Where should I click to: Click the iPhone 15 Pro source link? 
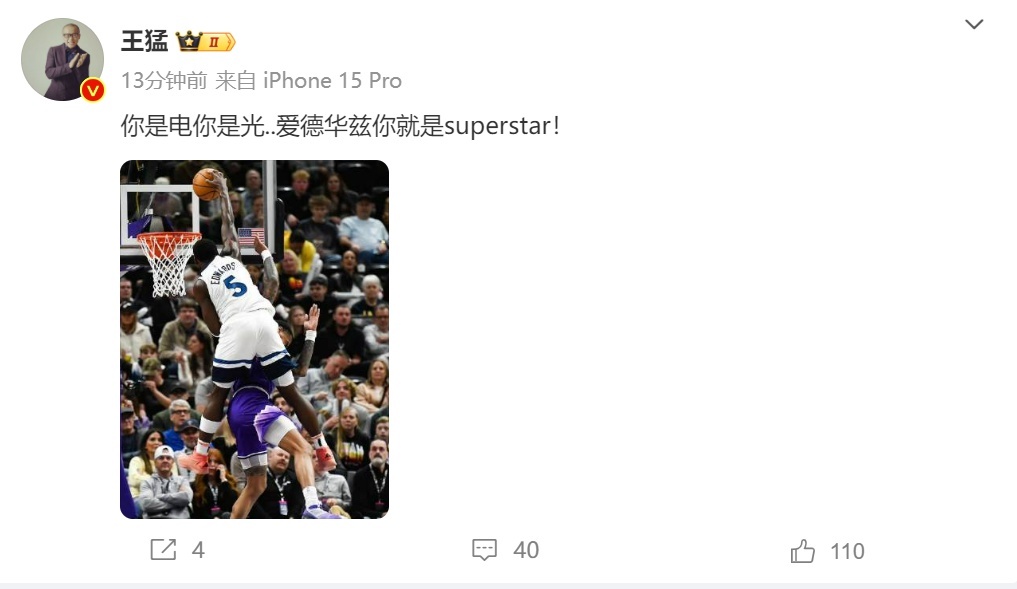332,80
